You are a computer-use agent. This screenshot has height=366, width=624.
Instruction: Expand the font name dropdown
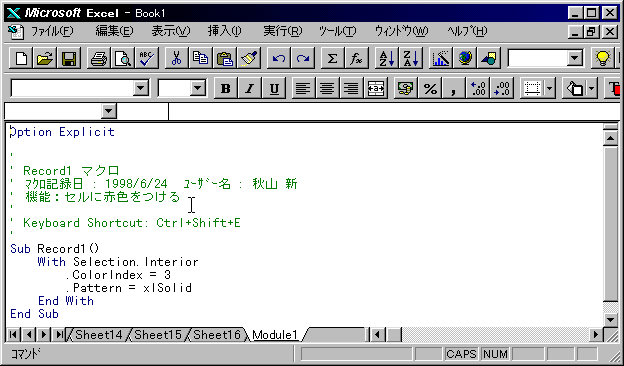[x=140, y=88]
